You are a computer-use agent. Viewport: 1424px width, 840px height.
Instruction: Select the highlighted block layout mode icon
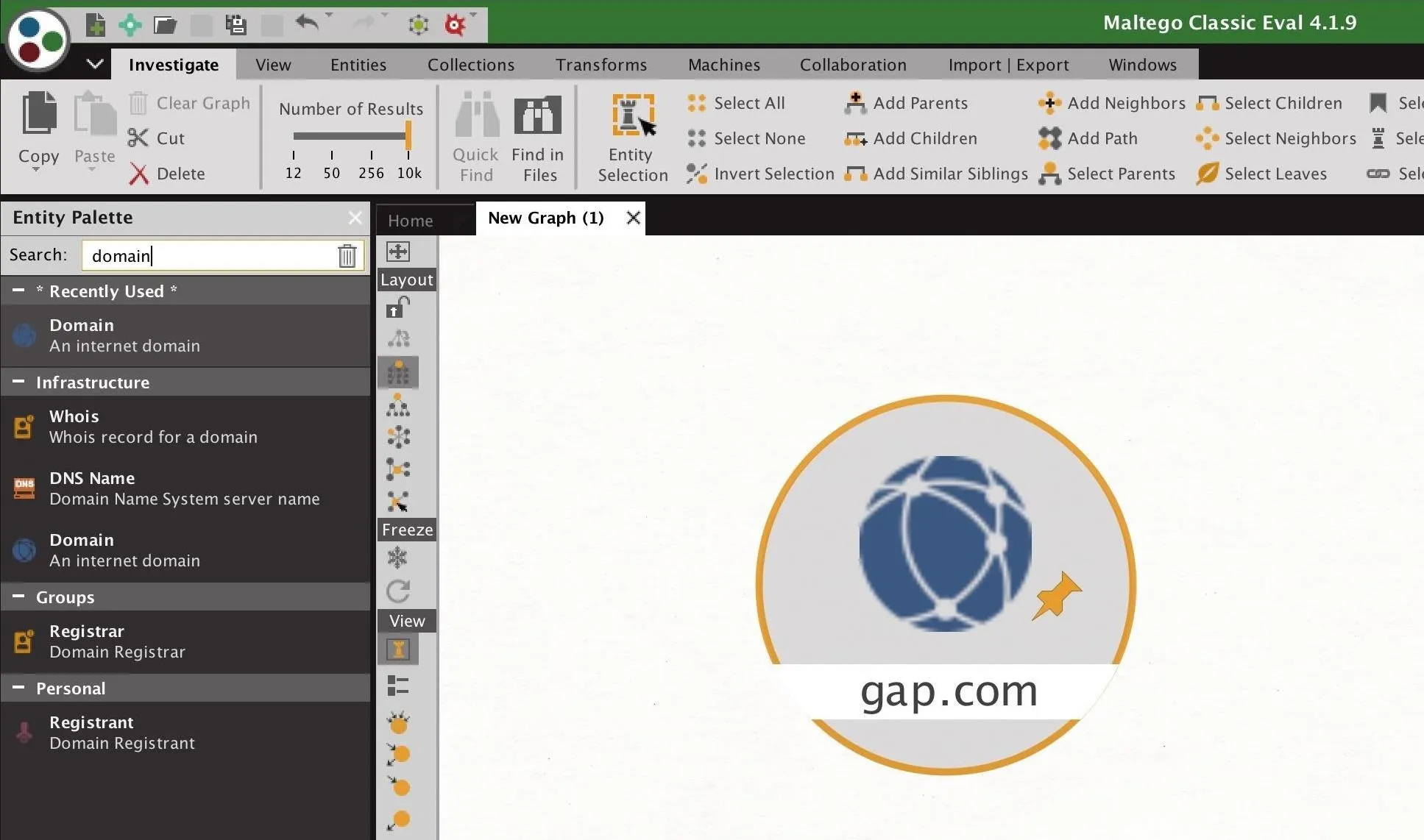point(398,373)
